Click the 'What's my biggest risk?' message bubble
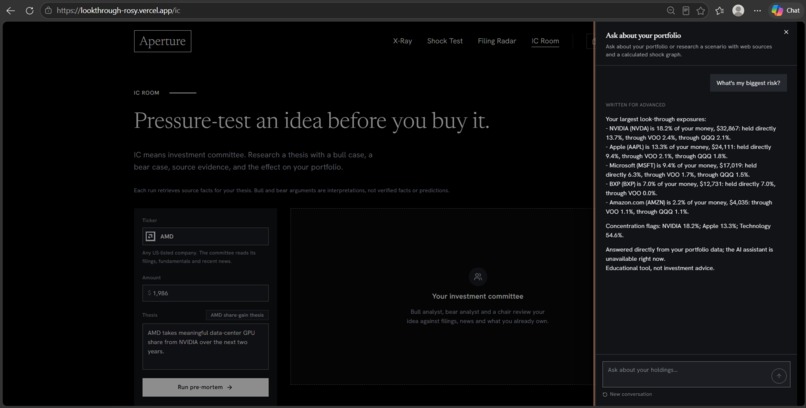Image resolution: width=806 pixels, height=408 pixels. [x=748, y=83]
